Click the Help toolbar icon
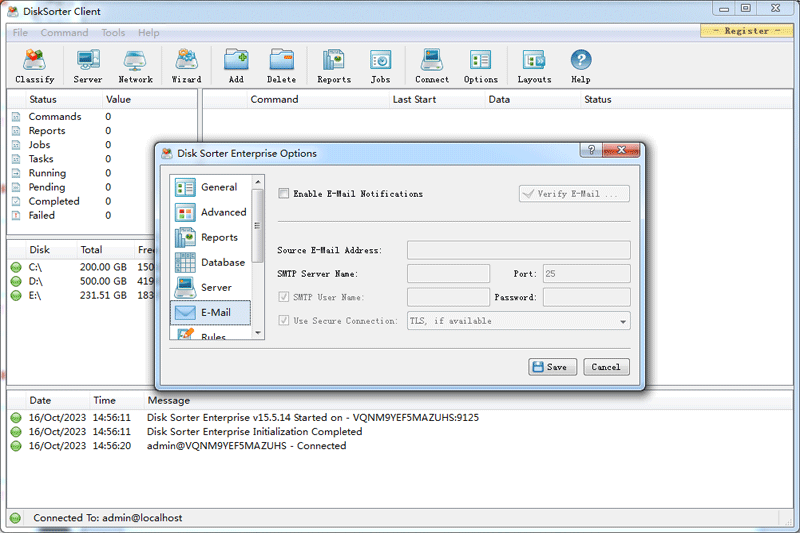The width and height of the screenshot is (800, 533). (581, 66)
